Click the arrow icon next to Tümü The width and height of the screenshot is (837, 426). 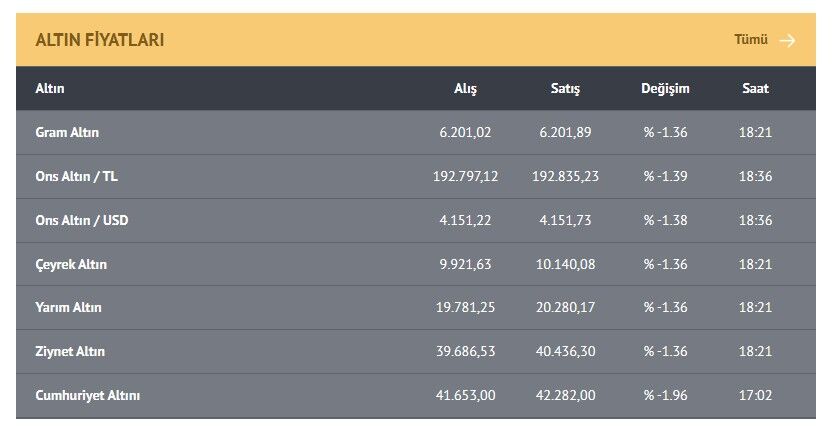tap(787, 41)
